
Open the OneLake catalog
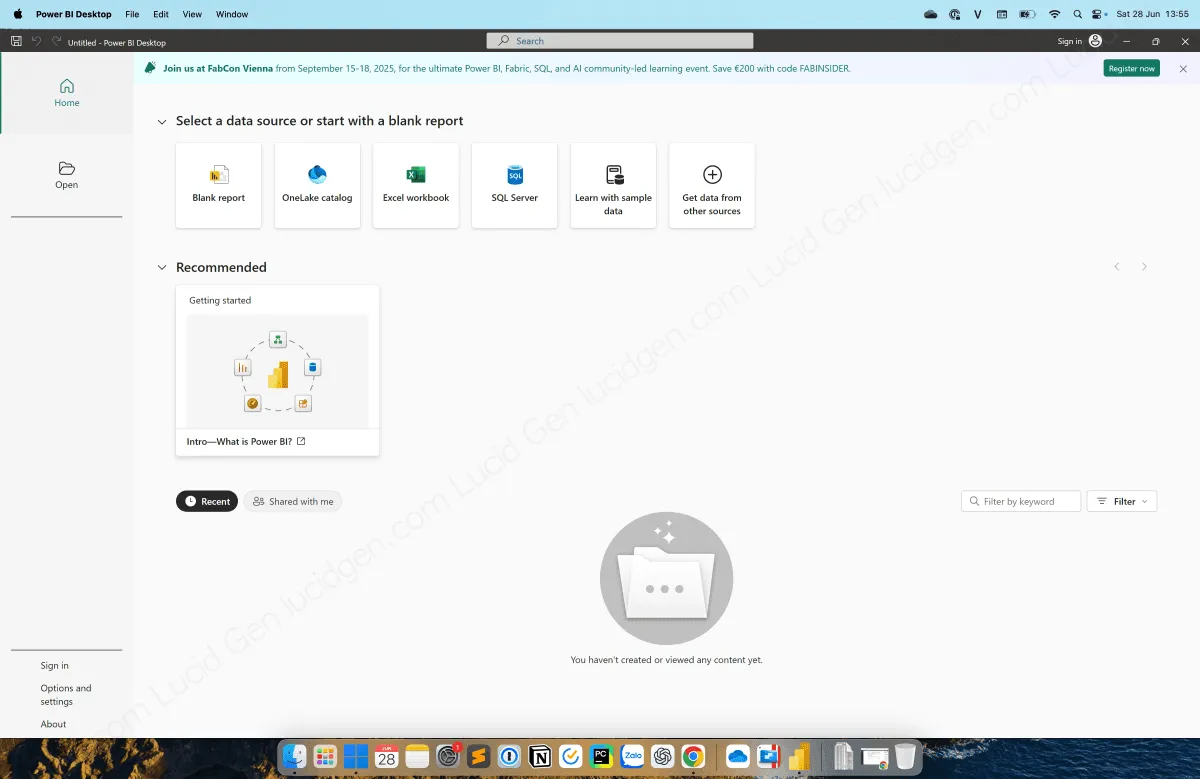click(x=317, y=185)
